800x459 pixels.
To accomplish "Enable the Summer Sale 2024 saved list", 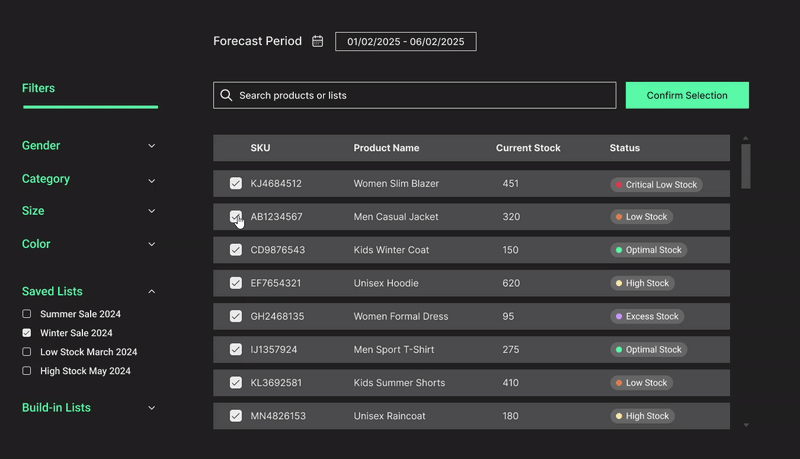I will (x=27, y=314).
